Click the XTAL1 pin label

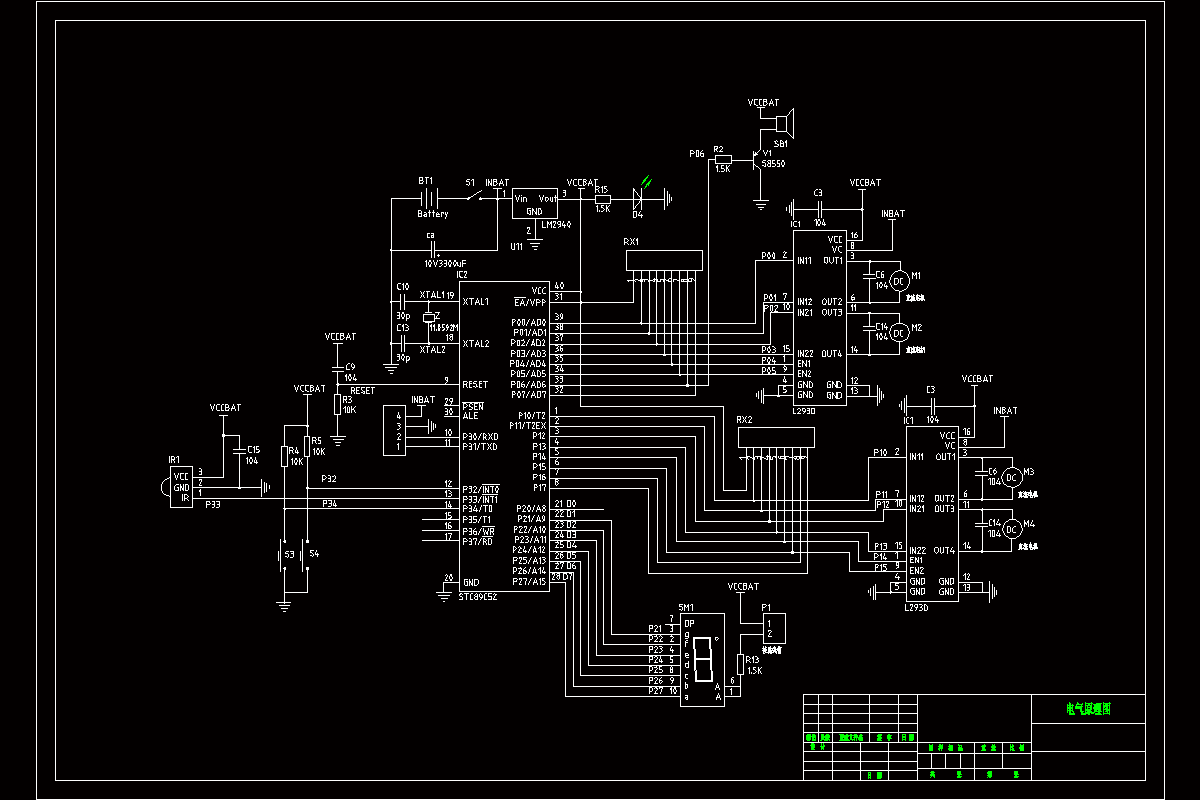tap(476, 301)
